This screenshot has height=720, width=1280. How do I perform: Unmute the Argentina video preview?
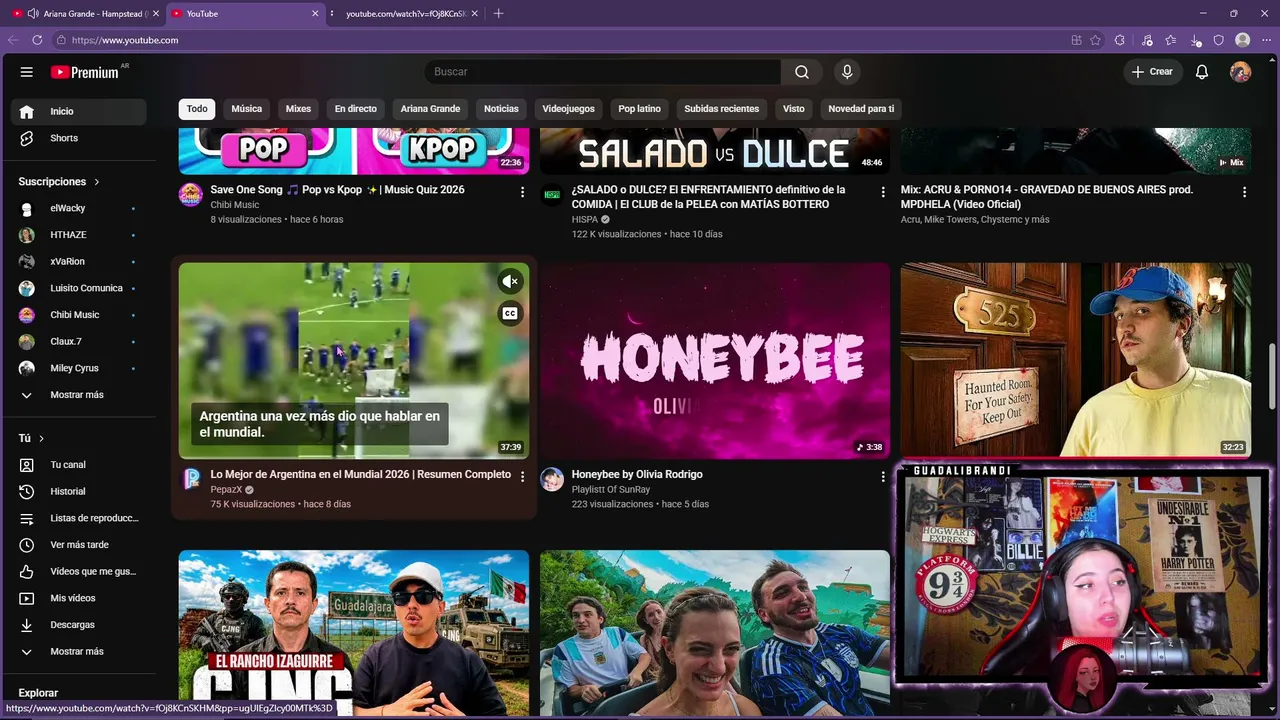pos(510,282)
